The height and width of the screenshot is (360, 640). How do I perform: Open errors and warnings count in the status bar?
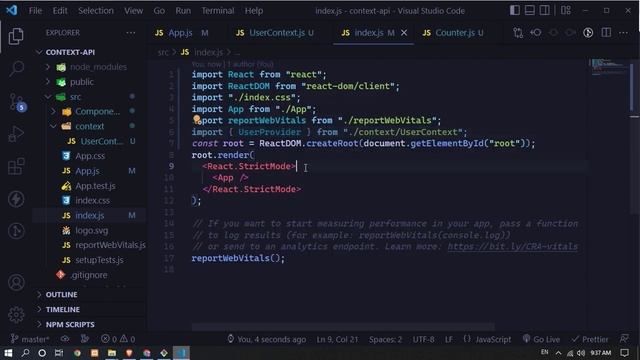point(118,339)
